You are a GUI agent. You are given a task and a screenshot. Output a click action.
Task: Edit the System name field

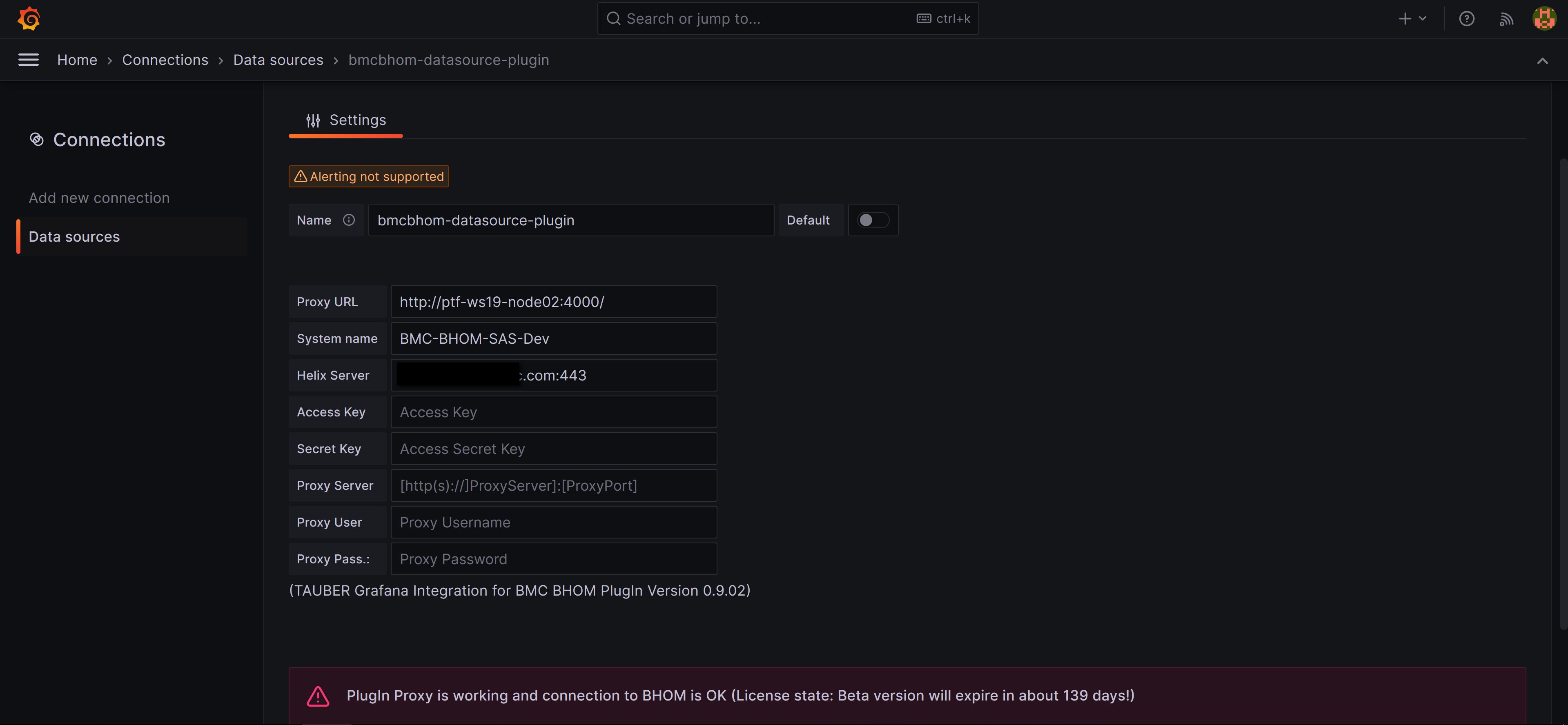point(554,338)
